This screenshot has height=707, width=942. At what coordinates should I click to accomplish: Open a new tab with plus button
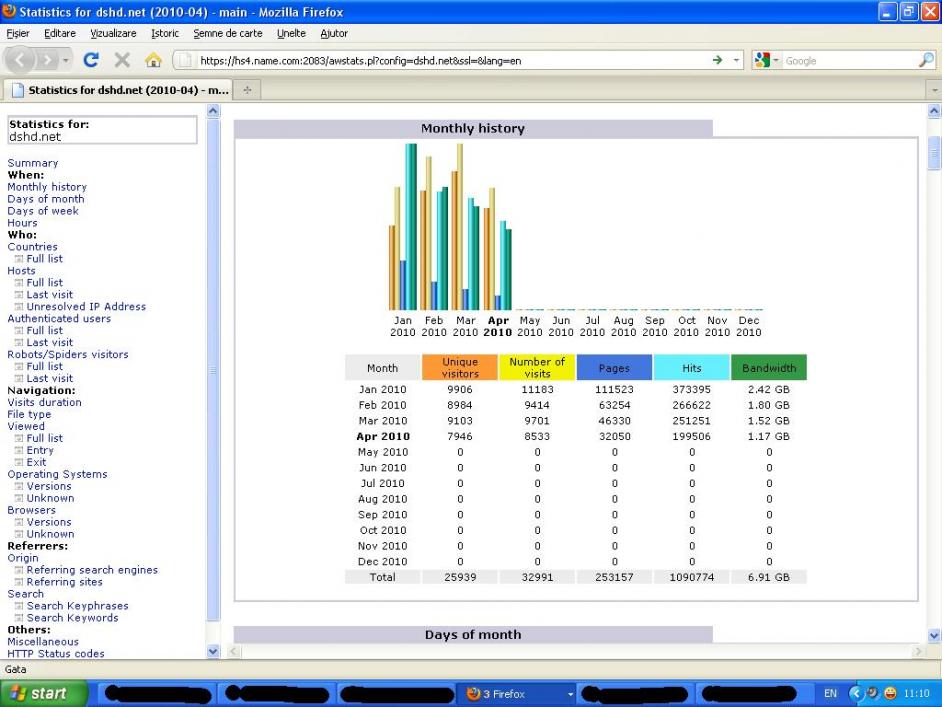[x=248, y=90]
